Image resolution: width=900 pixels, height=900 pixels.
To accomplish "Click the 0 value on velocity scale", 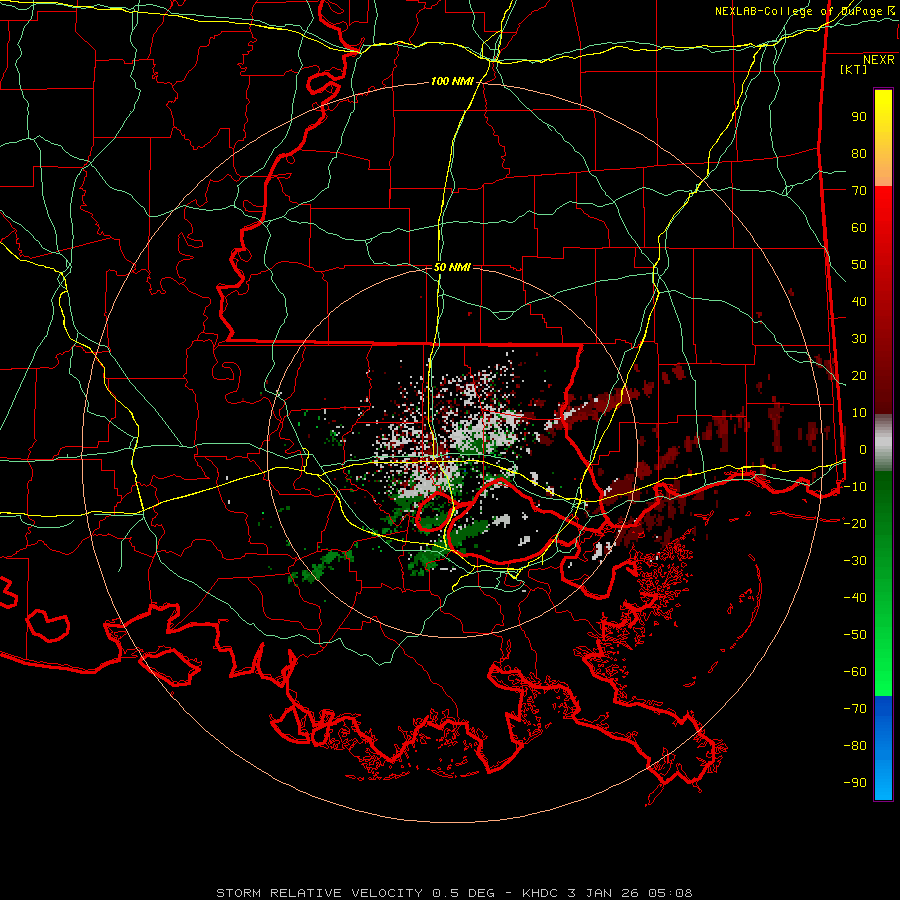I will (x=863, y=449).
